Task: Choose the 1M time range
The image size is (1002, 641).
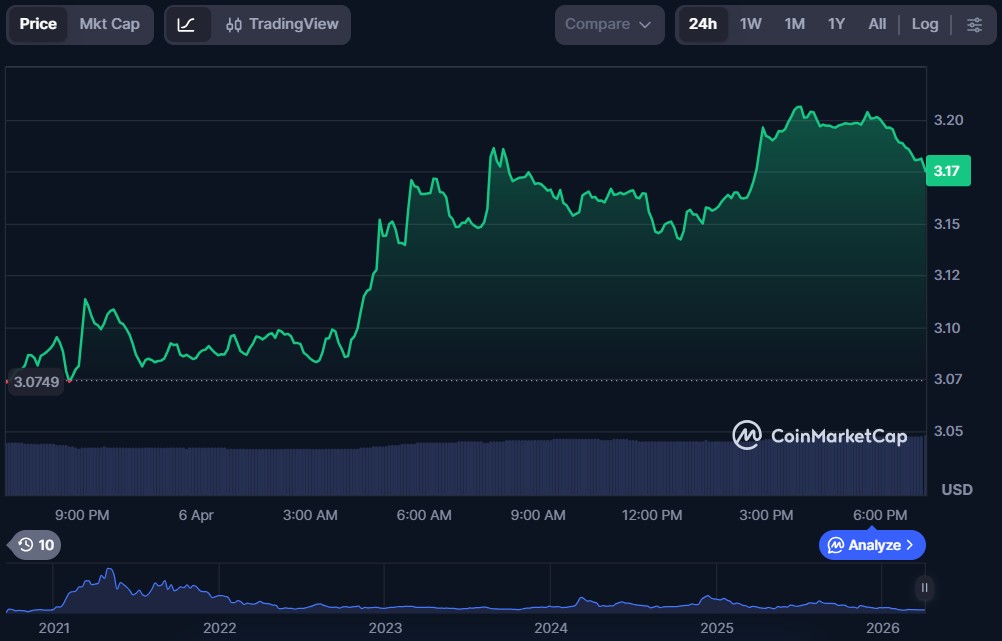Action: pos(794,24)
